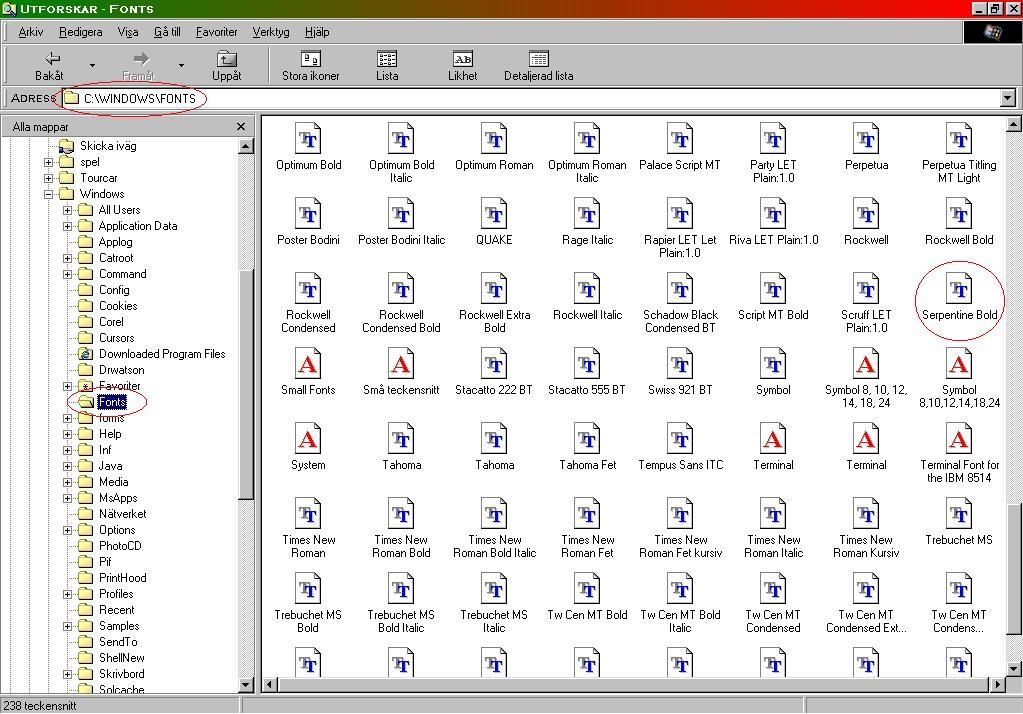Screen dimensions: 1023x714
Task: Select the Palace Script MT font
Action: coord(680,140)
